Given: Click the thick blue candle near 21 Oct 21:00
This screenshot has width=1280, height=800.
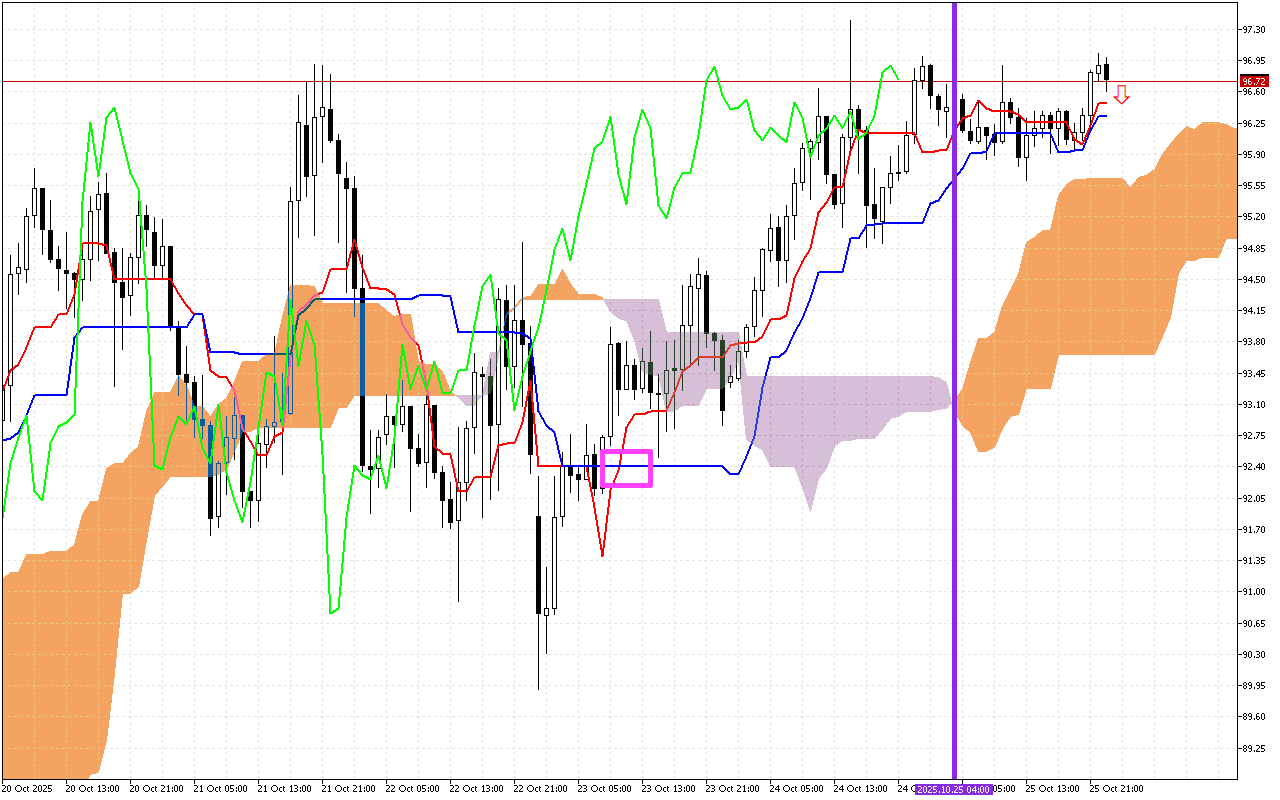Looking at the screenshot, I should click(x=361, y=350).
